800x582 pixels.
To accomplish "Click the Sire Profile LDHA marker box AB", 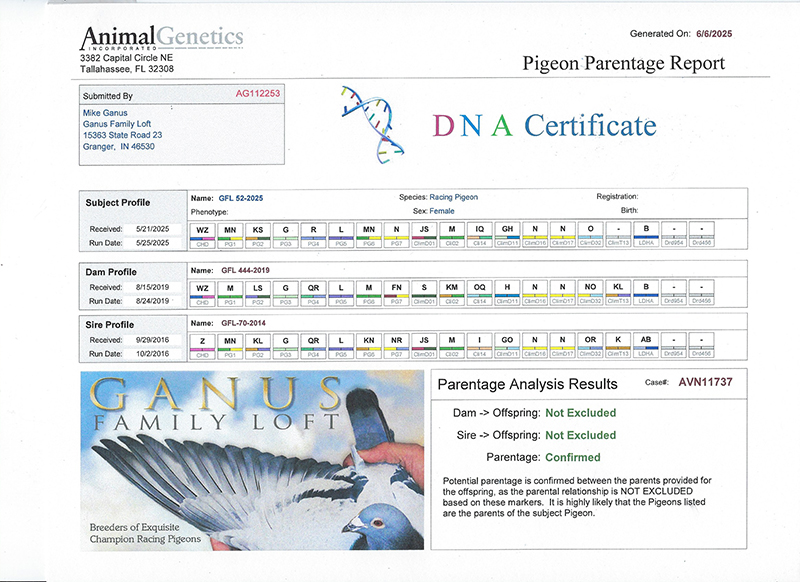I will coord(646,341).
